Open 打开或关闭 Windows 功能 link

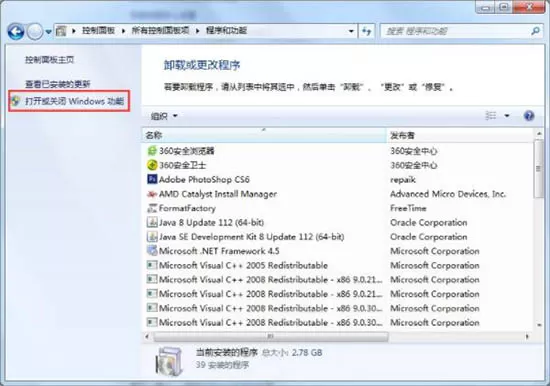[74, 101]
